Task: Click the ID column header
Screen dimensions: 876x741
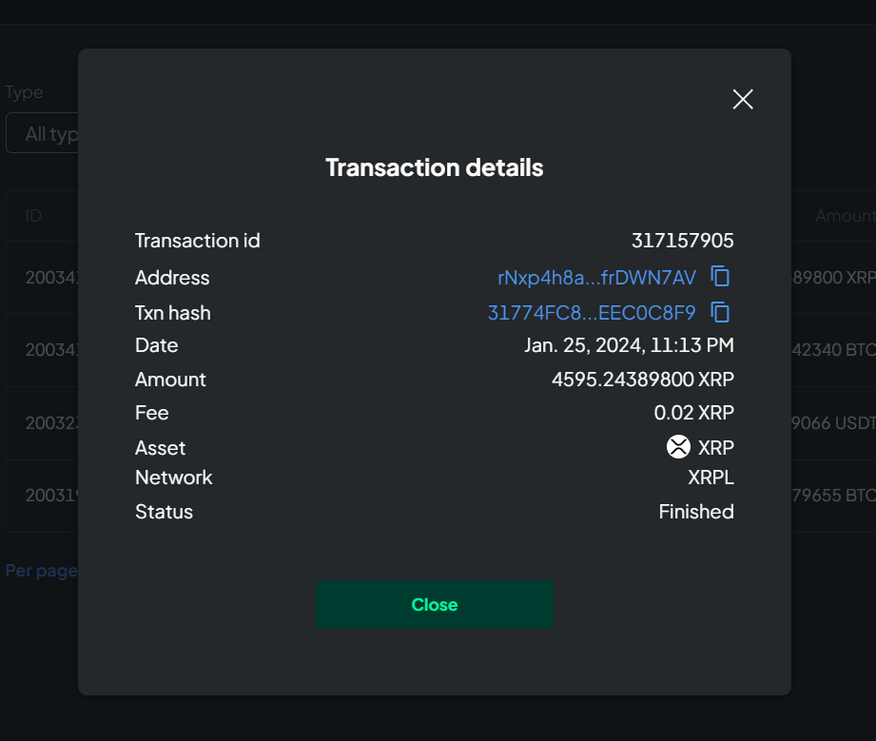Action: pyautogui.click(x=34, y=216)
